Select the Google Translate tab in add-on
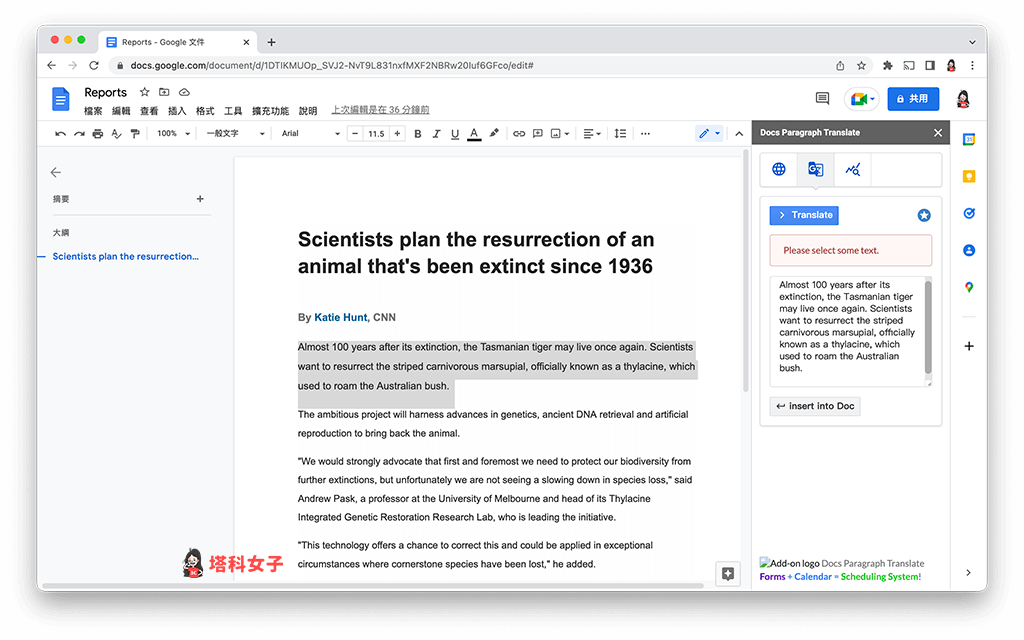Screen dimensions: 1024x640 tap(815, 170)
